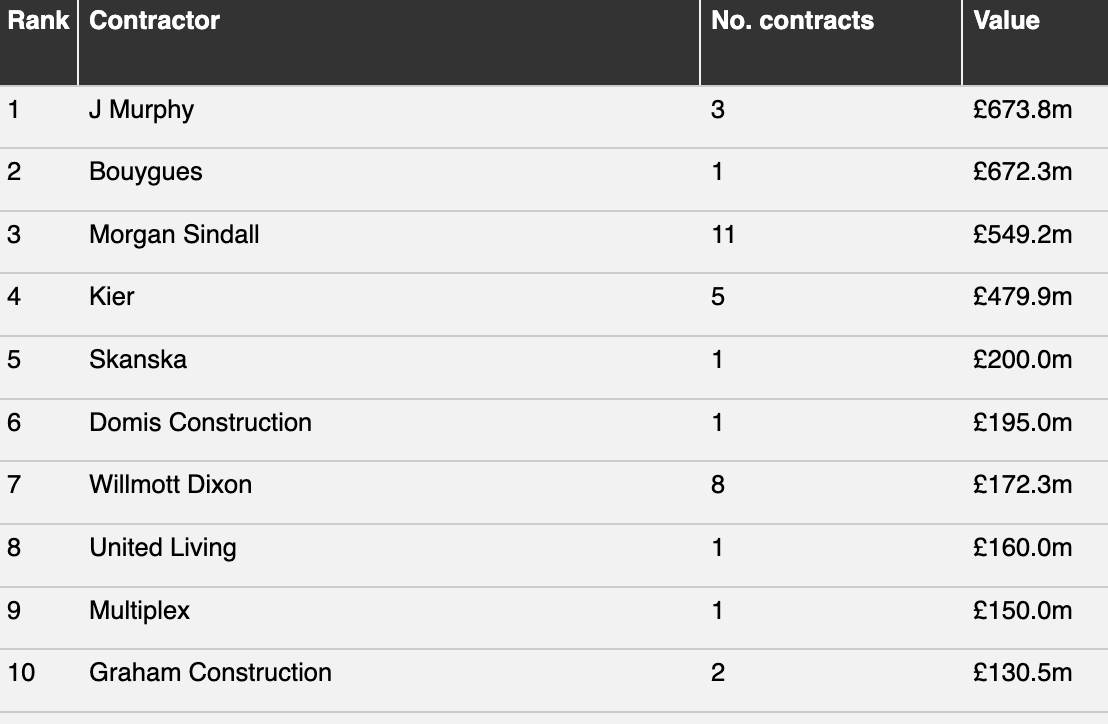Select the Morgan Sindall contractor name
Screen dimensions: 1108x724
pos(174,235)
